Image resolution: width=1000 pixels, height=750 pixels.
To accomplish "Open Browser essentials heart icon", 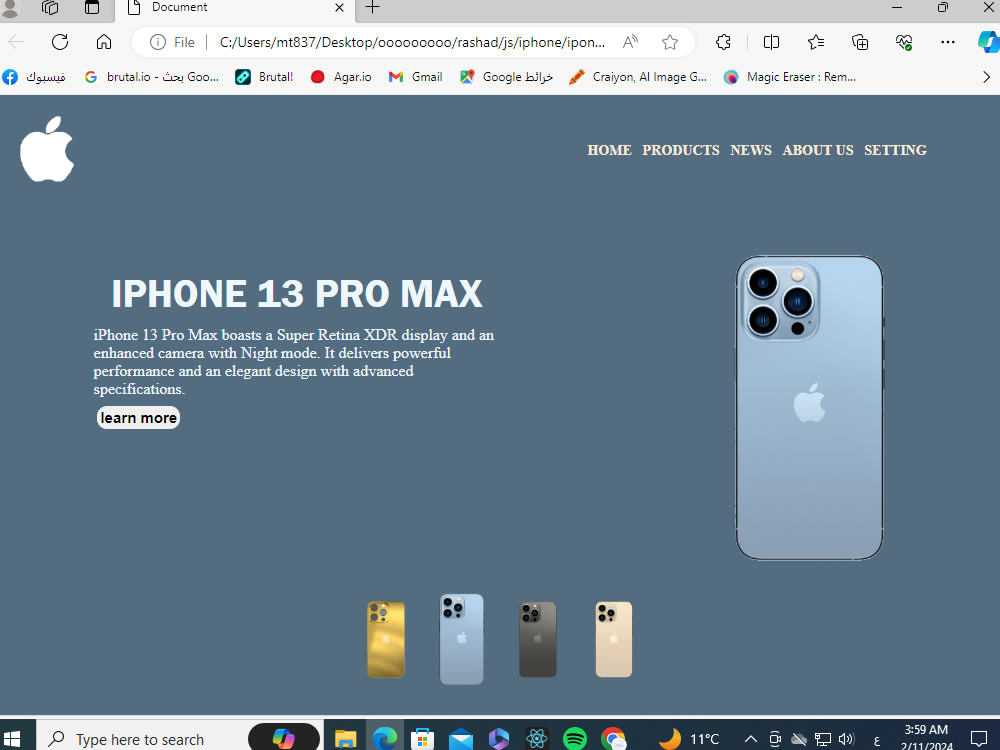I will (x=904, y=42).
